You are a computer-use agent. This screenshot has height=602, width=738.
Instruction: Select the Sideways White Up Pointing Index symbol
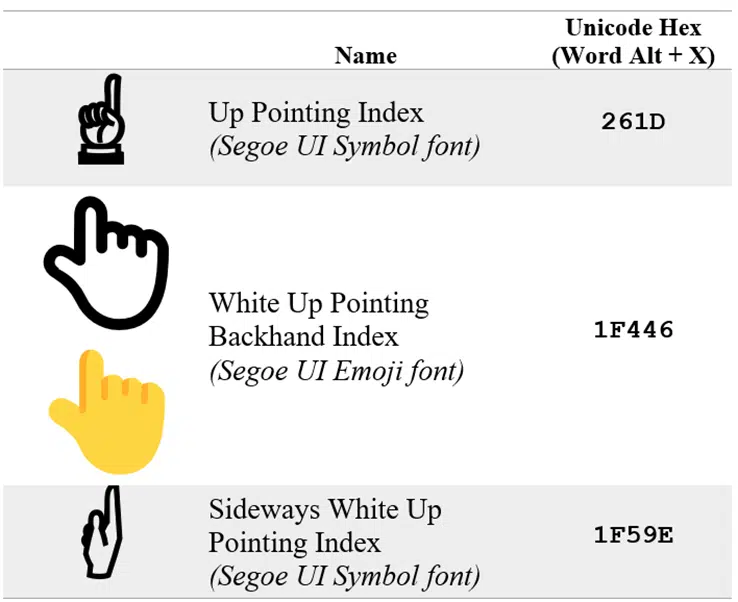tap(102, 531)
